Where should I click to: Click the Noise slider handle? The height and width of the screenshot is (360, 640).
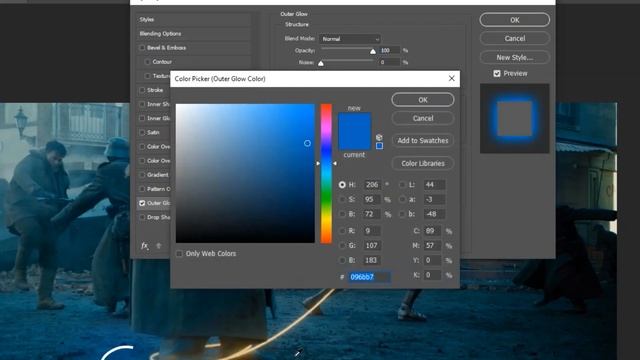tap(321, 63)
